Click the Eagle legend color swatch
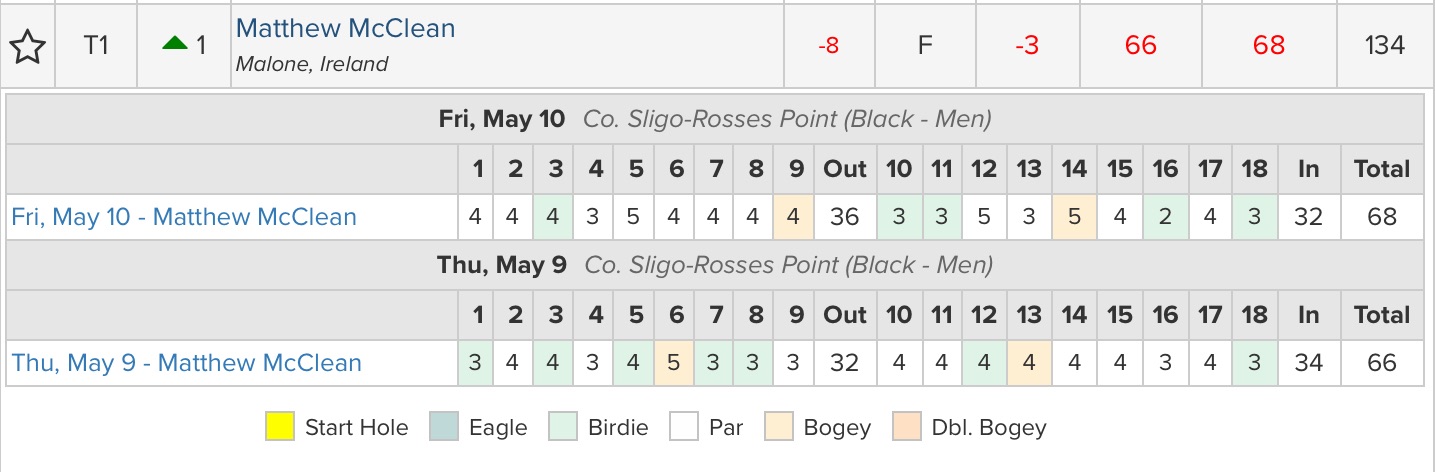 [x=444, y=428]
